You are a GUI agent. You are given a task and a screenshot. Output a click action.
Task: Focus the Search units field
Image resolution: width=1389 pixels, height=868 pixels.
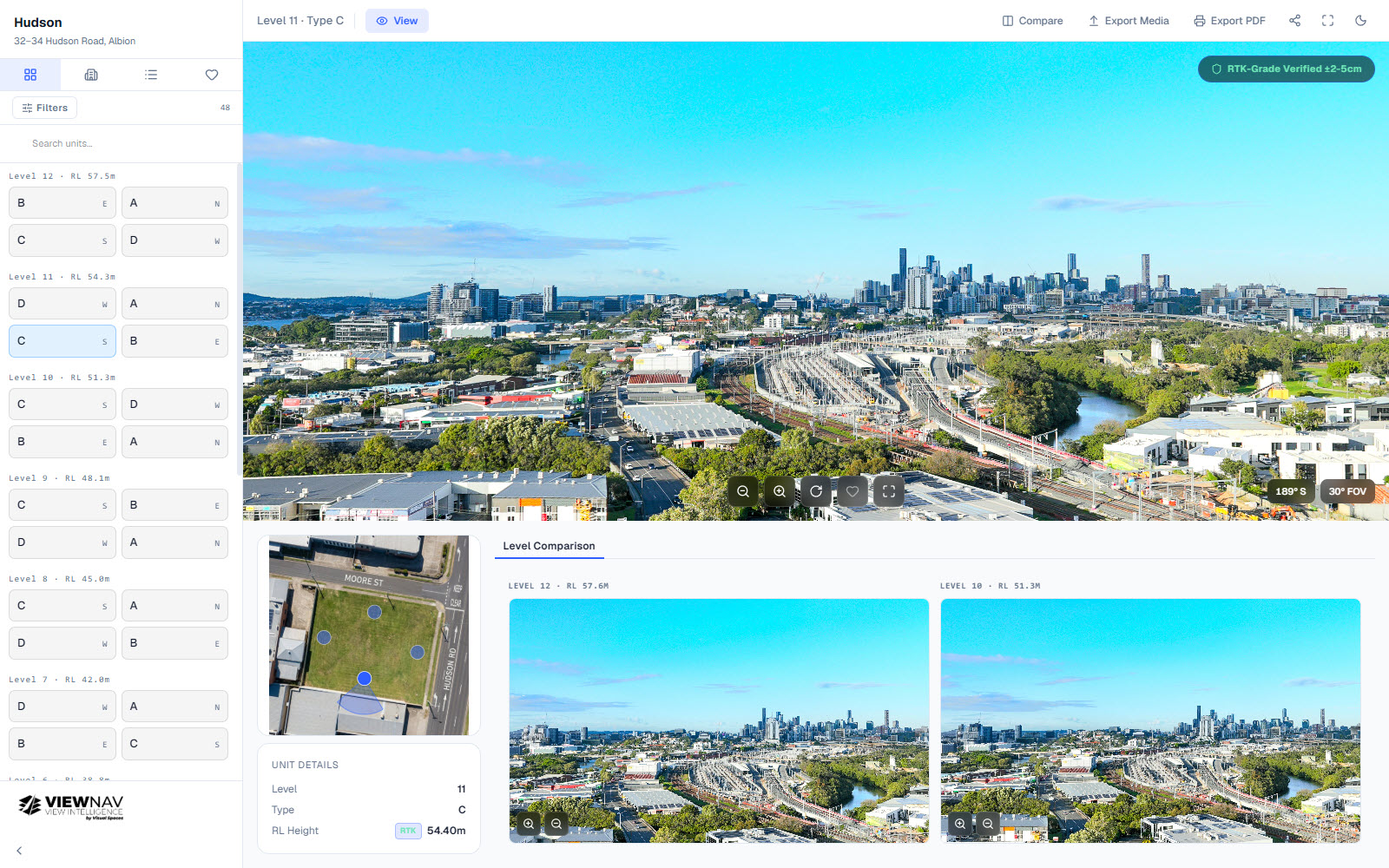[x=121, y=143]
